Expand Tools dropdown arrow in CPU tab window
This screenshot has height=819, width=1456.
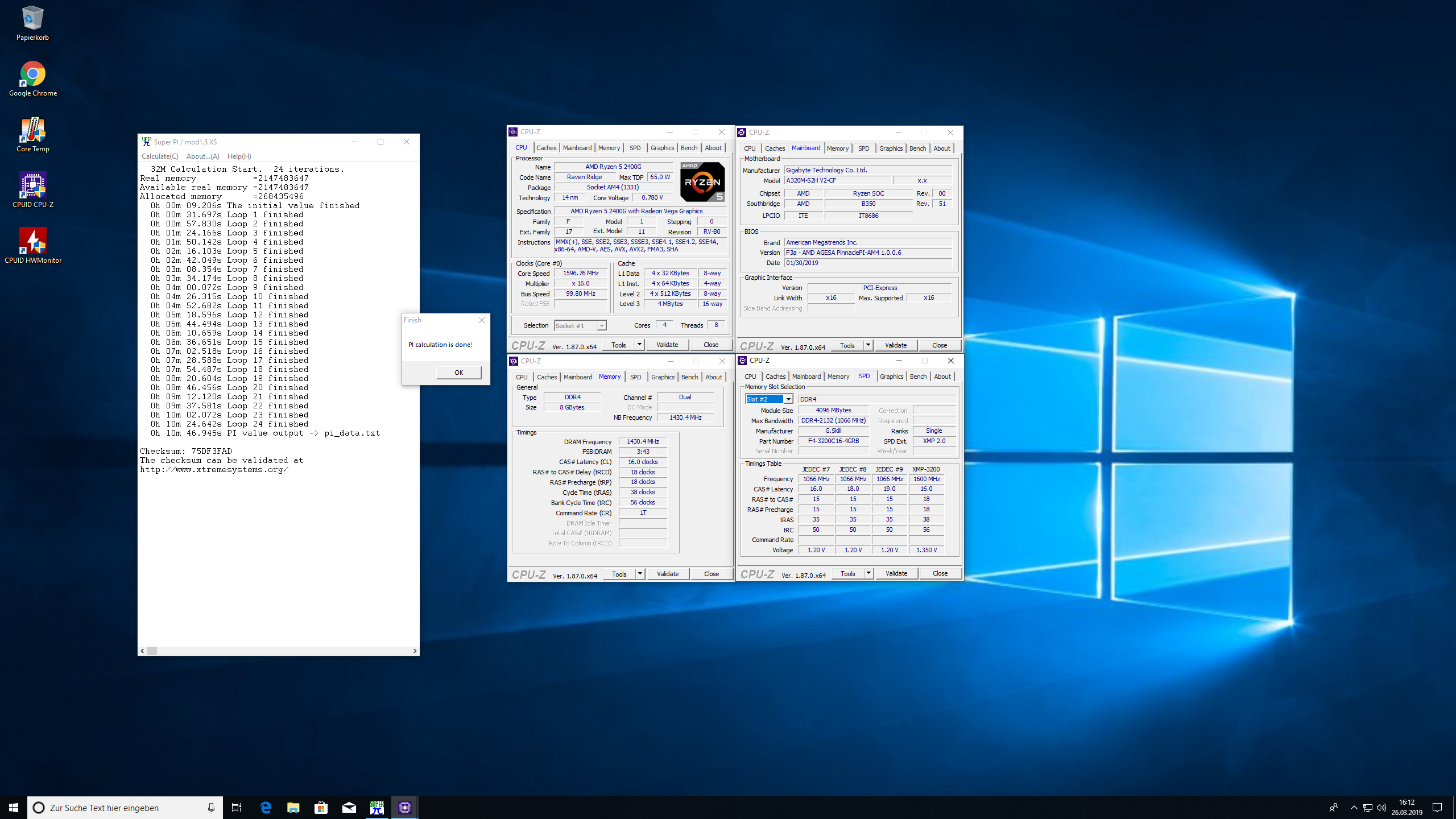(639, 345)
